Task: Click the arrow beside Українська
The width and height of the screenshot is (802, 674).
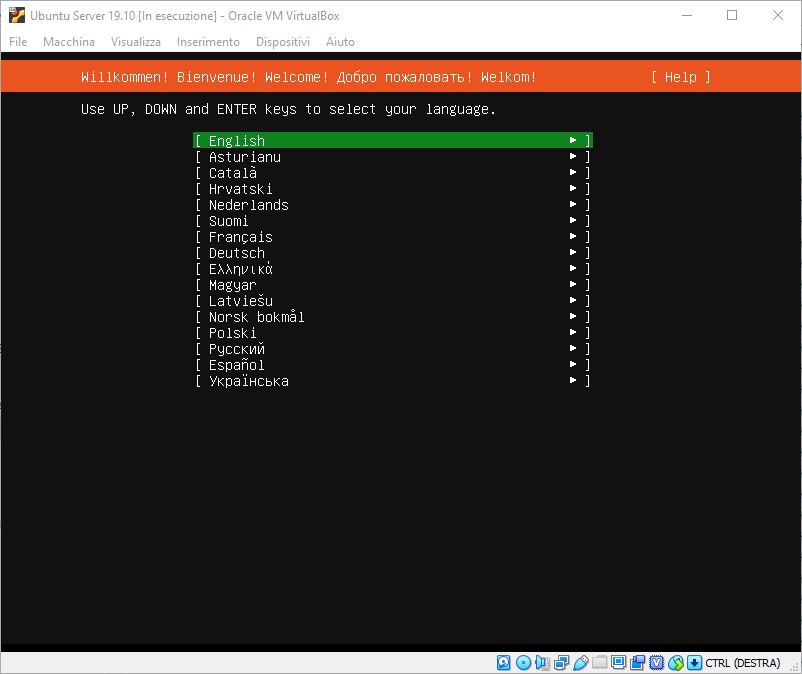Action: coord(573,380)
